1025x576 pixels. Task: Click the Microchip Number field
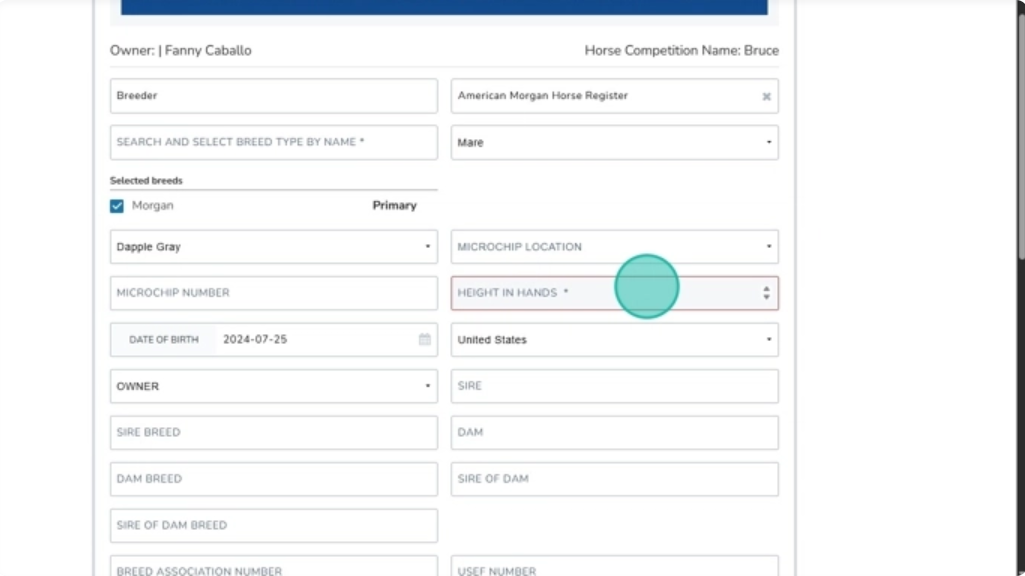point(273,293)
